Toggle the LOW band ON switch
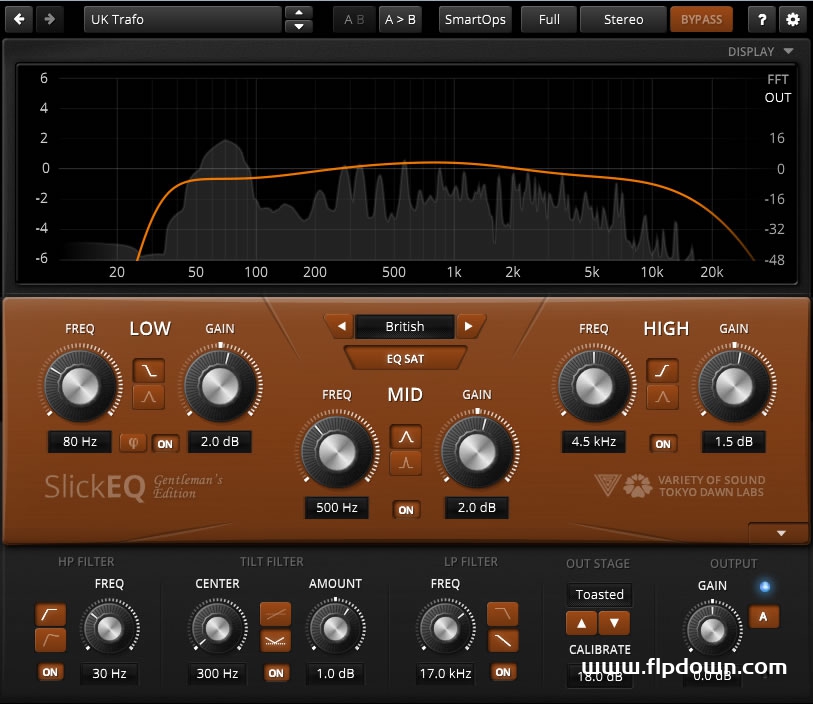Screen dimensions: 813x704 (165, 444)
